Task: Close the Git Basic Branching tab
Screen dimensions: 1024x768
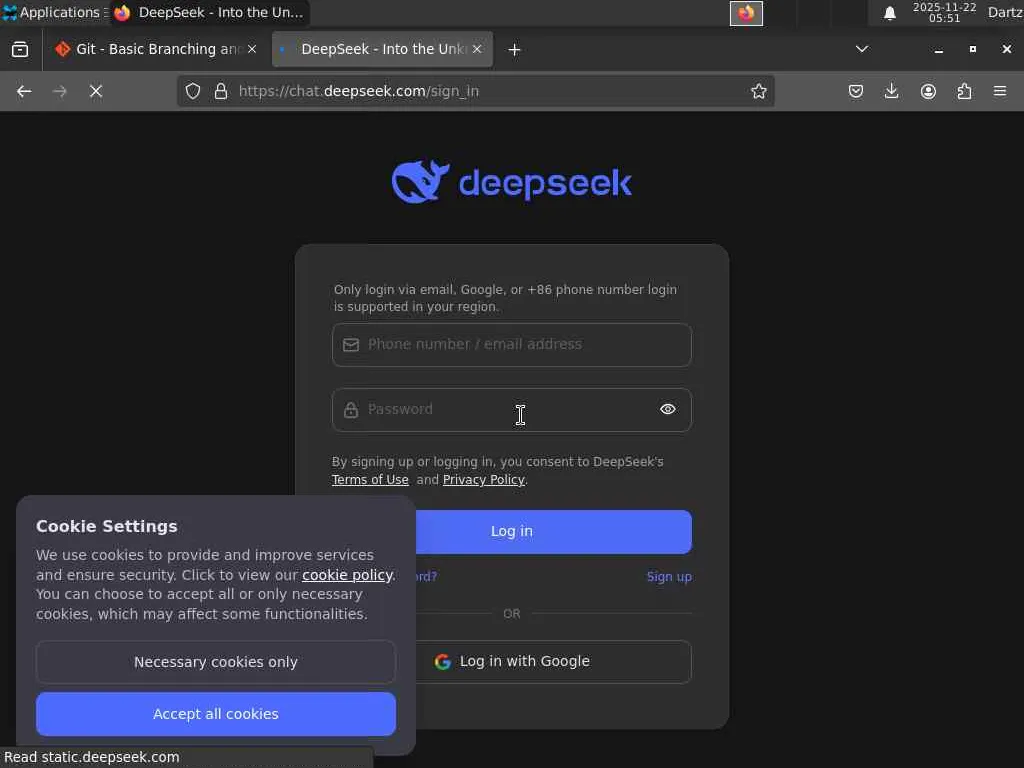Action: [x=252, y=49]
